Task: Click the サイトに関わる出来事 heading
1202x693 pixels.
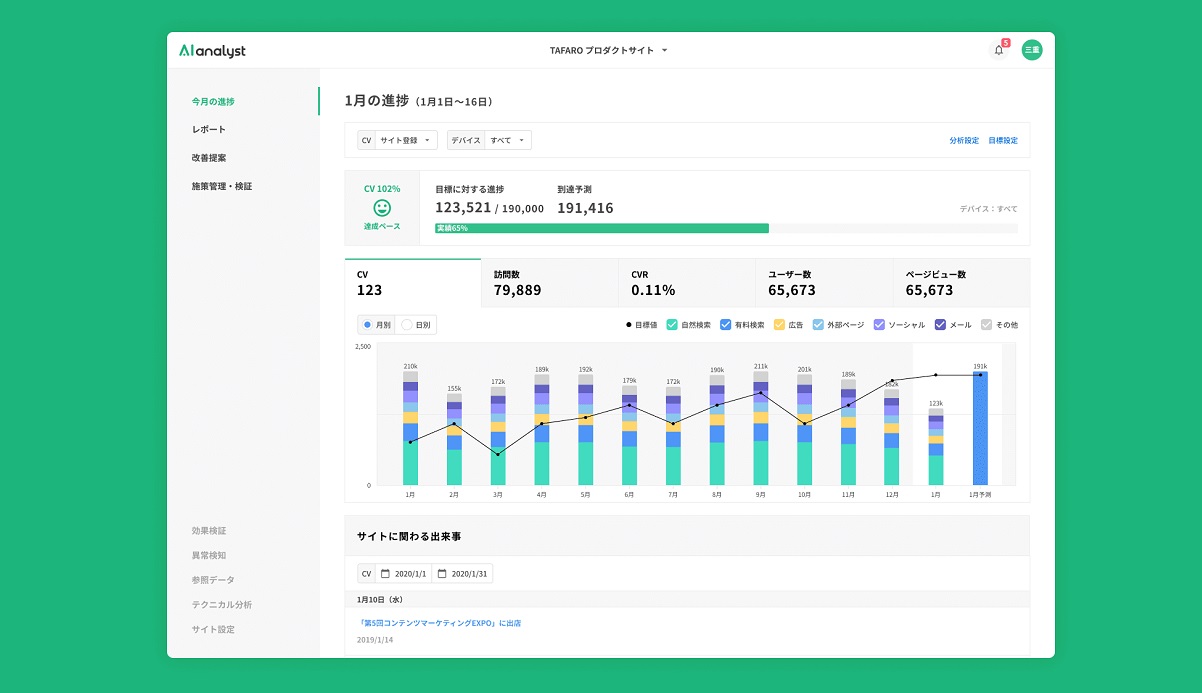Action: coord(409,537)
